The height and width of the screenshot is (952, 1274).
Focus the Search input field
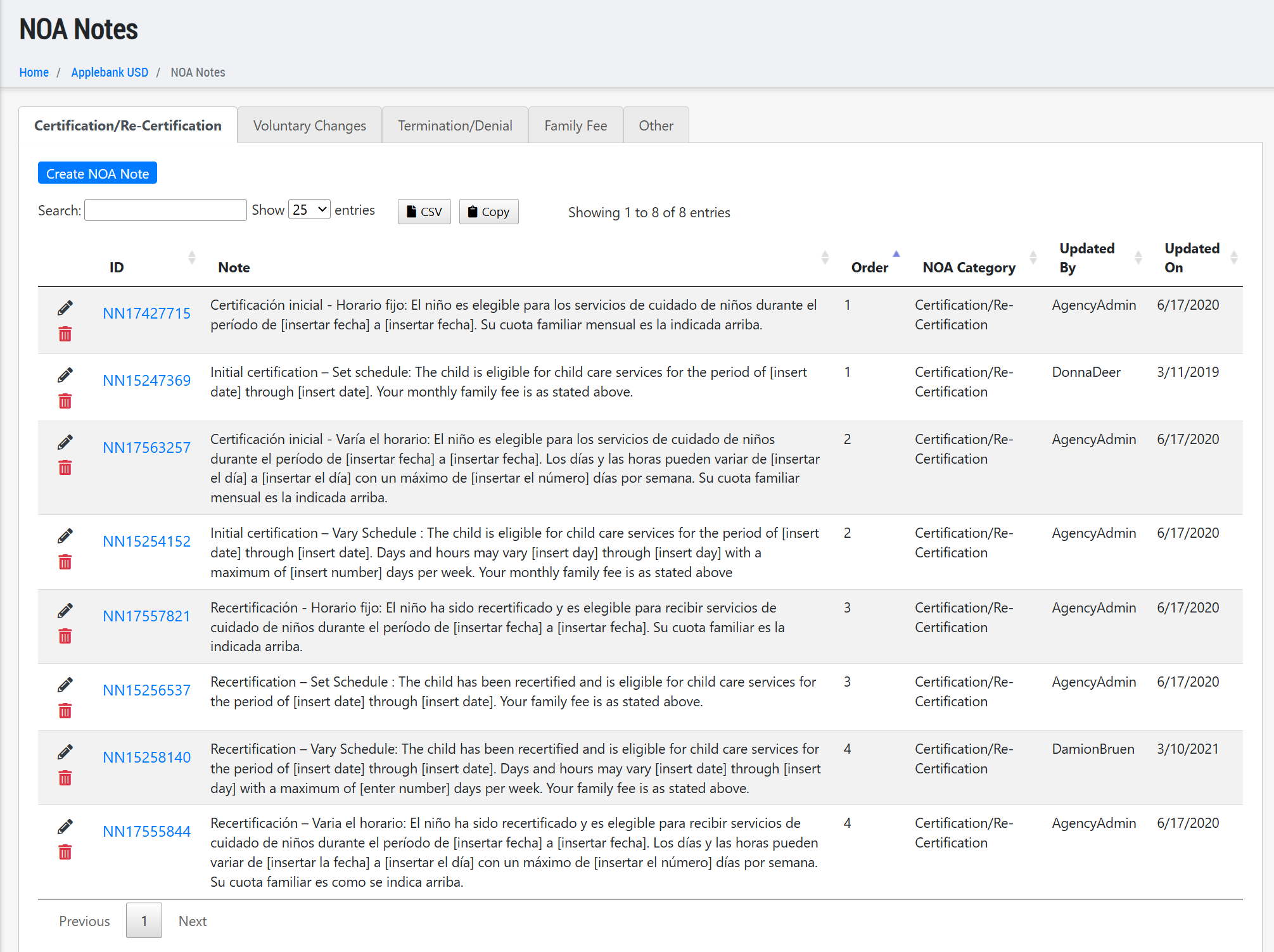click(165, 210)
